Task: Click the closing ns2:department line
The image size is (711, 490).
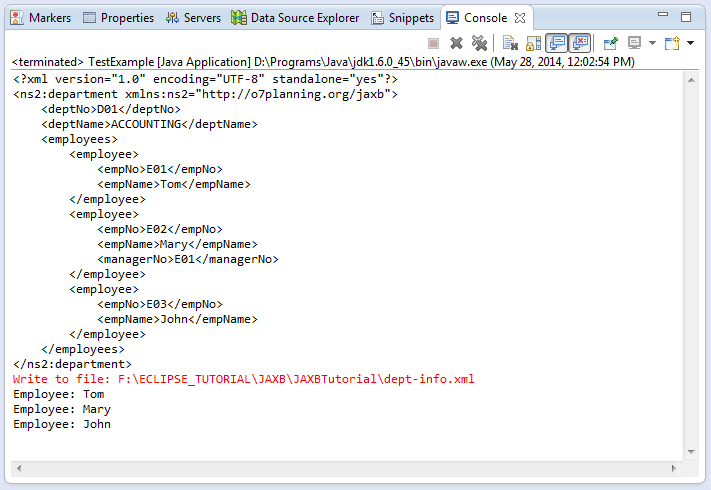Action: 73,364
